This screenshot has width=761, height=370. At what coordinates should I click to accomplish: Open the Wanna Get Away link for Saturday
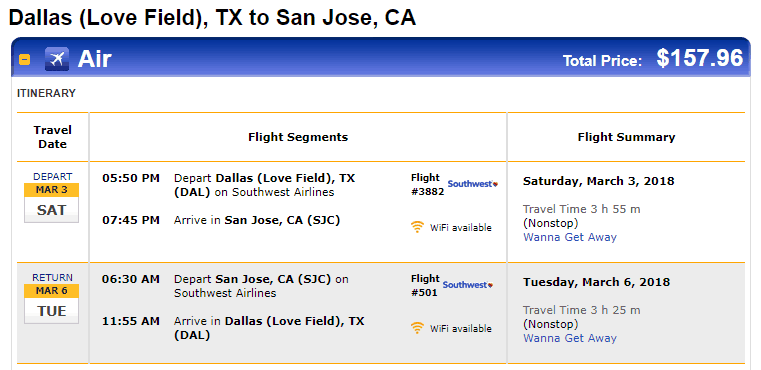(x=570, y=237)
